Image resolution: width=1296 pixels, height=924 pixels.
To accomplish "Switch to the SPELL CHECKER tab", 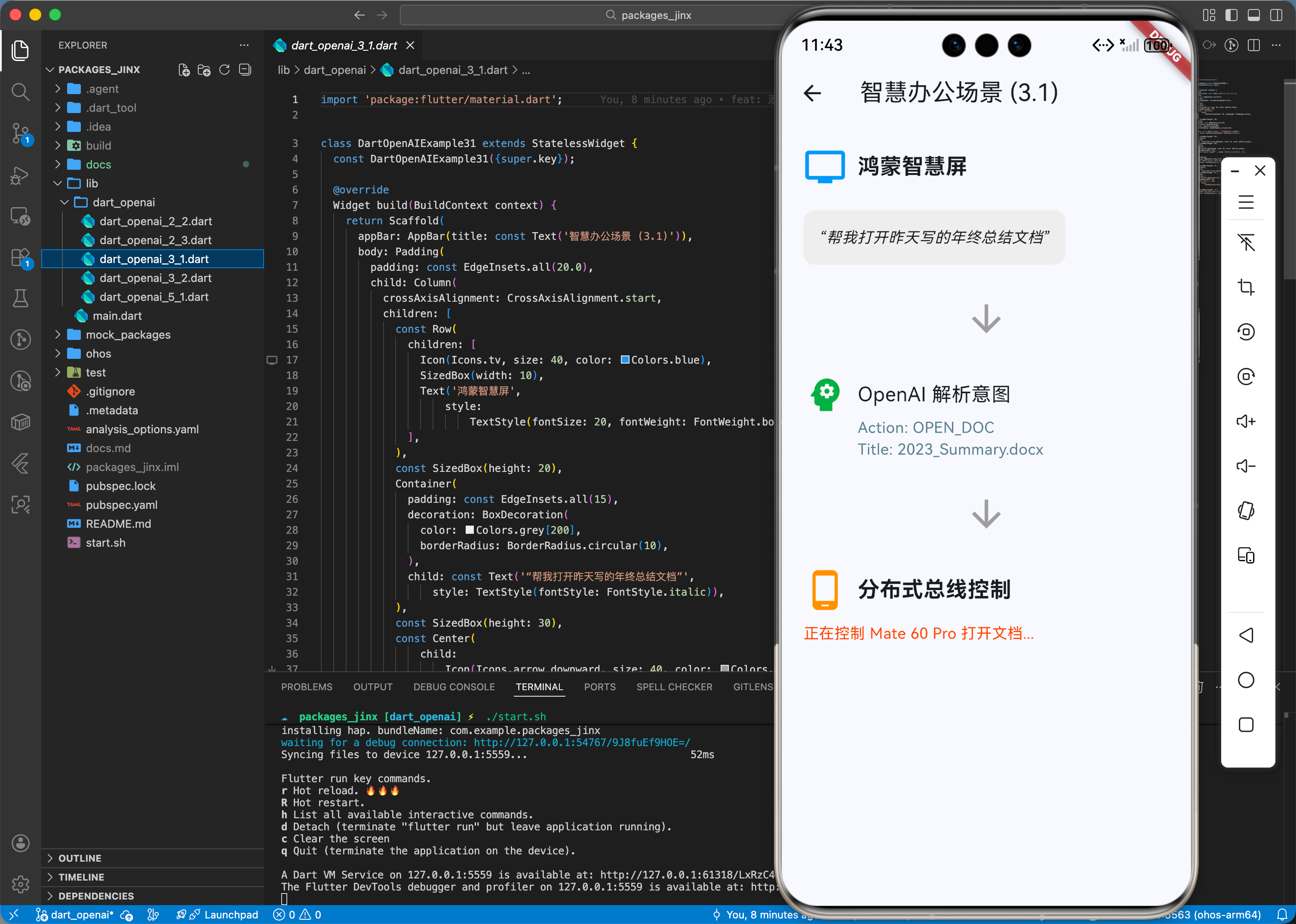I will click(674, 687).
